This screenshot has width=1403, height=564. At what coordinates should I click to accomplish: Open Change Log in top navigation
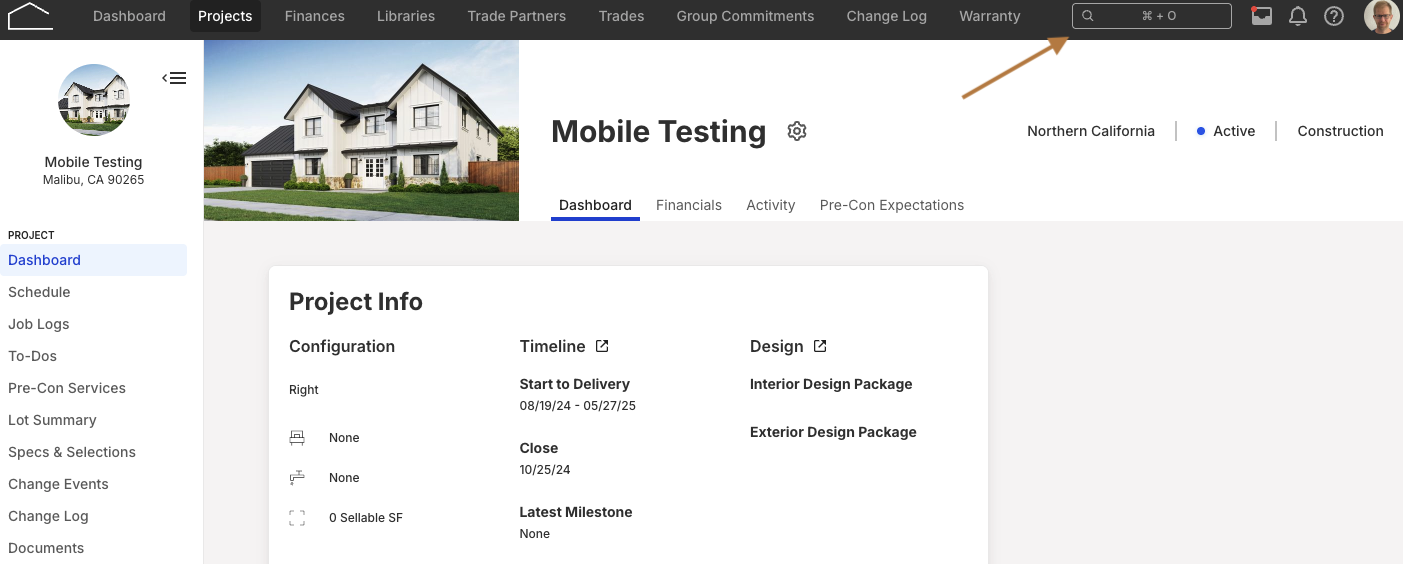[887, 16]
